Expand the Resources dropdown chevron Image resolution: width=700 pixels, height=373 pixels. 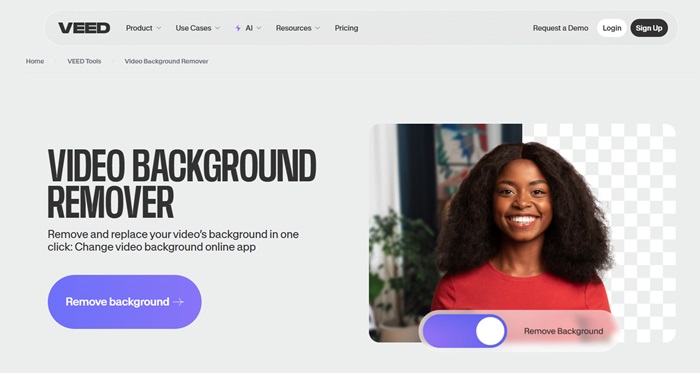[317, 28]
